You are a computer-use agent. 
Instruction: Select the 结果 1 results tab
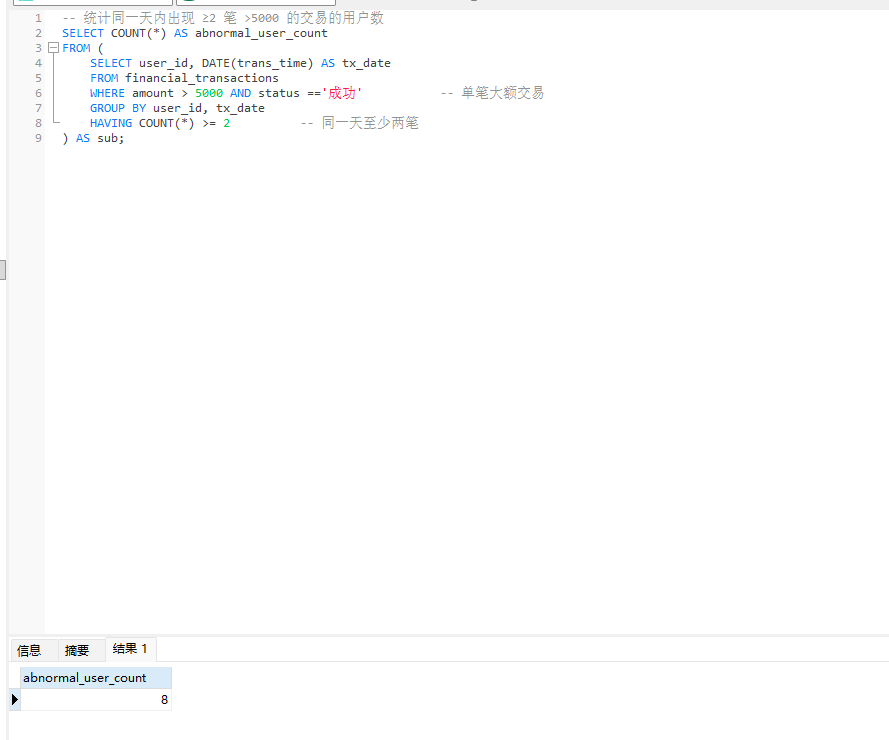pyautogui.click(x=130, y=649)
